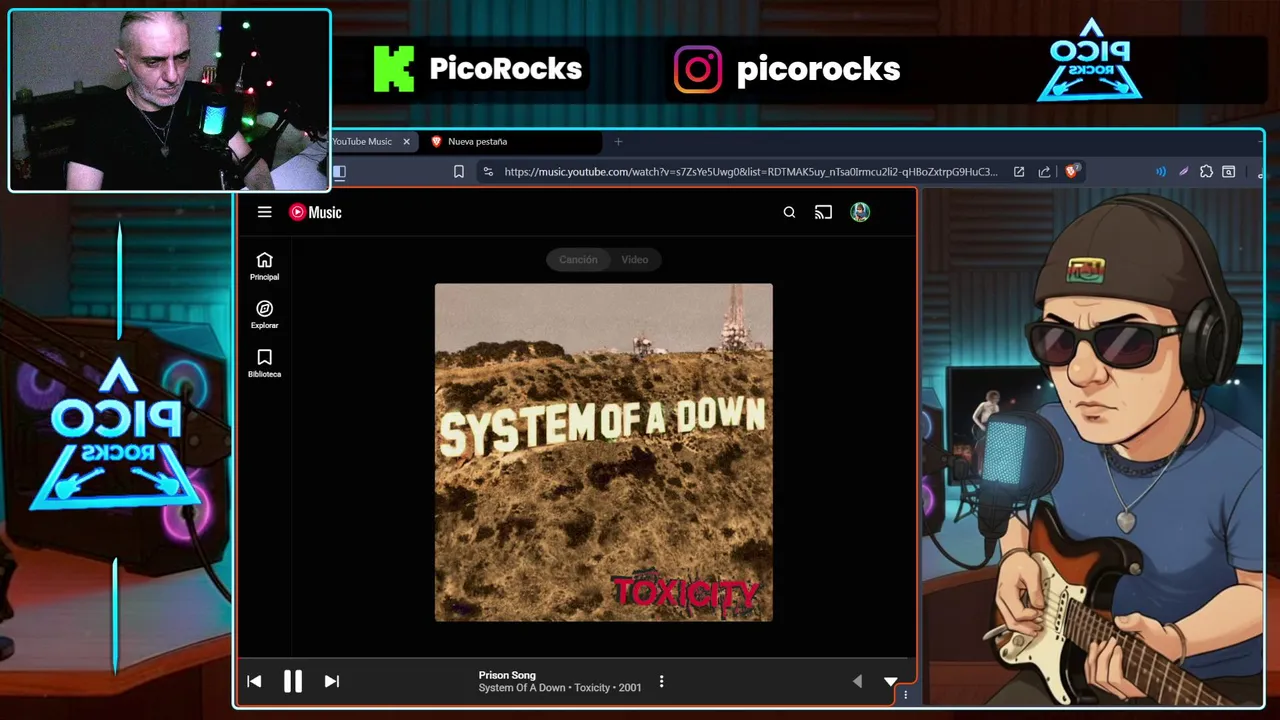Click the Toxicity album cover art
The image size is (1280, 720).
[603, 452]
